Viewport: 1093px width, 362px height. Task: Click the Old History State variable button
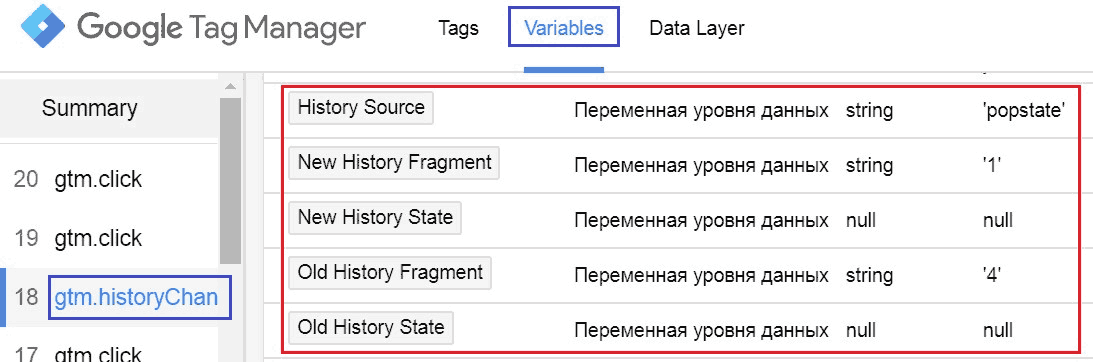pyautogui.click(x=371, y=327)
